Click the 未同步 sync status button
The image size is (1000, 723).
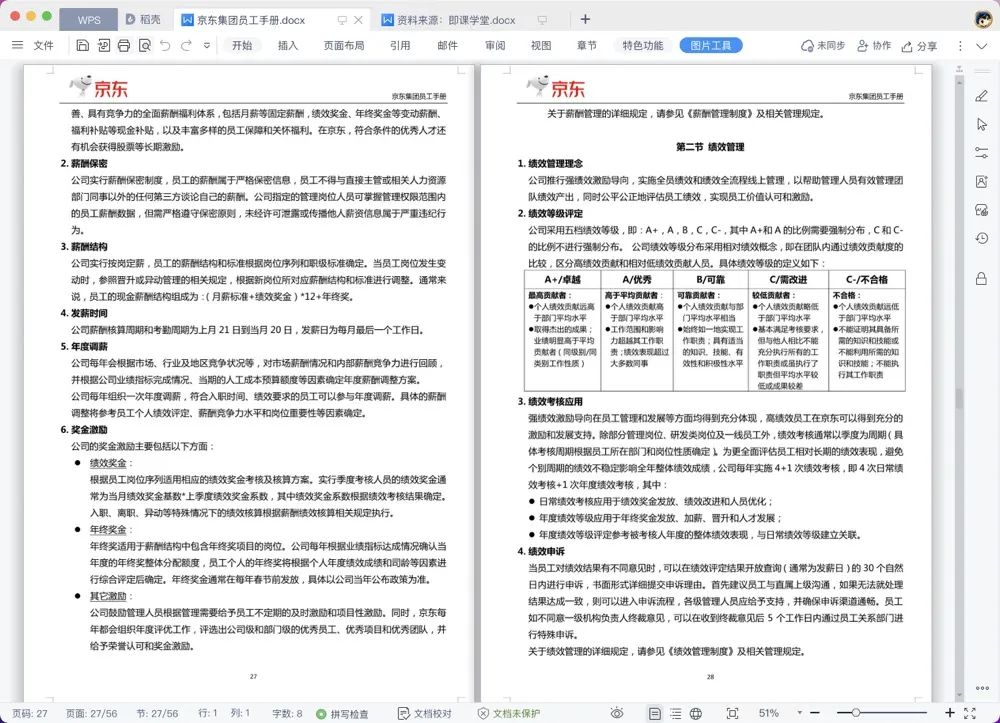[x=823, y=45]
